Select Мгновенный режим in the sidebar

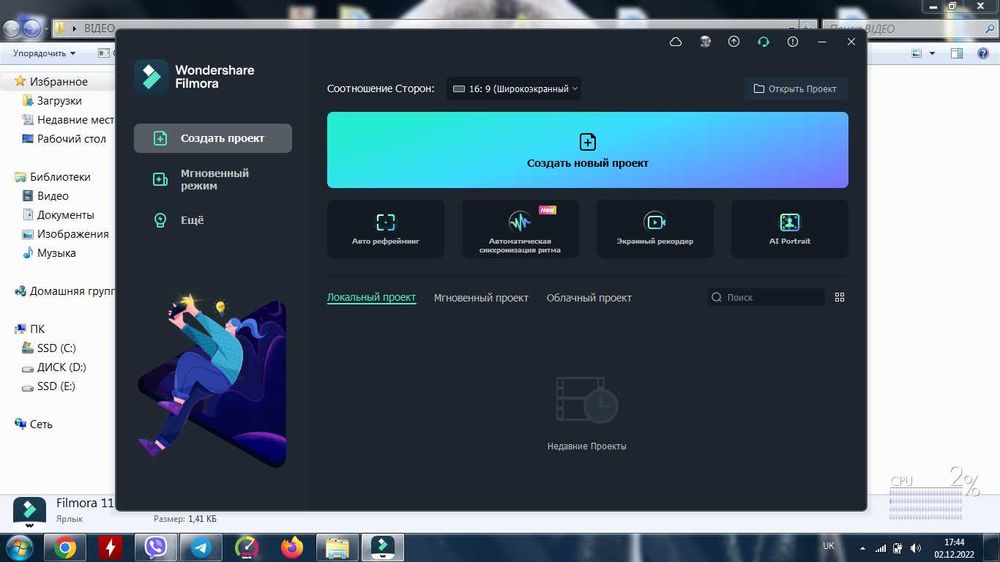(x=213, y=179)
